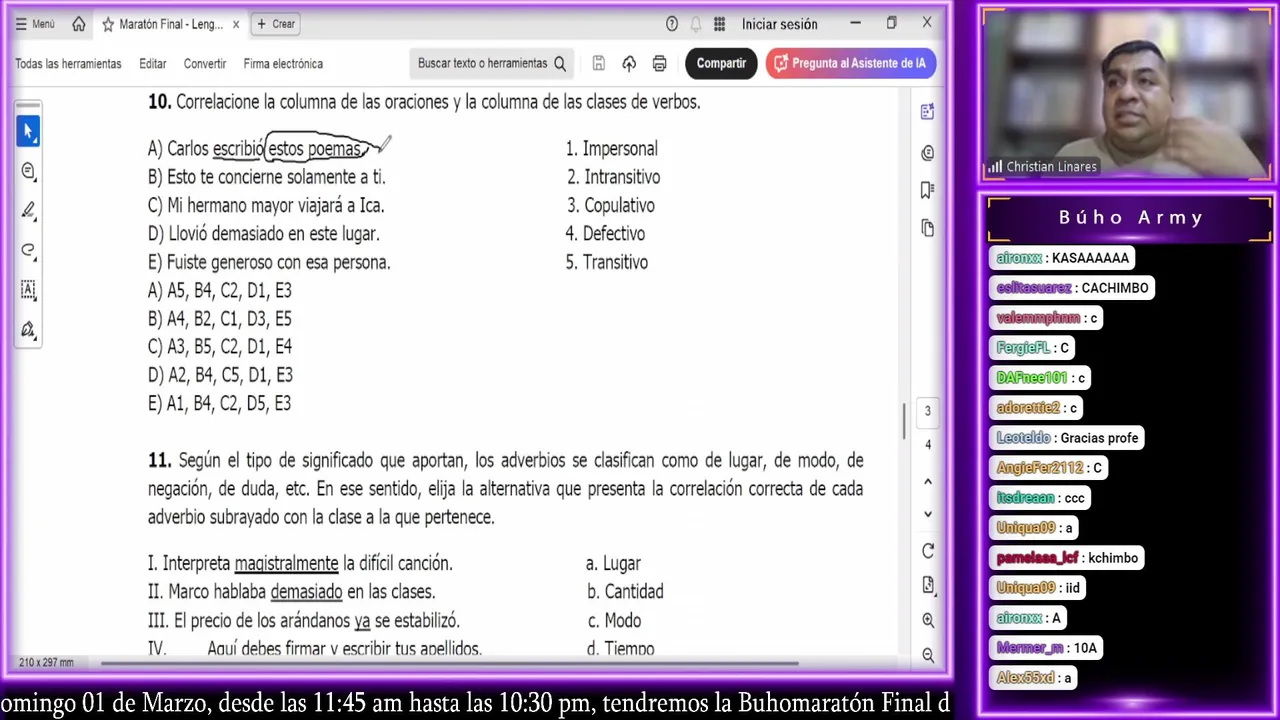Screen dimensions: 1280x720
Task: Open Todas las herramientas
Action: pos(68,63)
